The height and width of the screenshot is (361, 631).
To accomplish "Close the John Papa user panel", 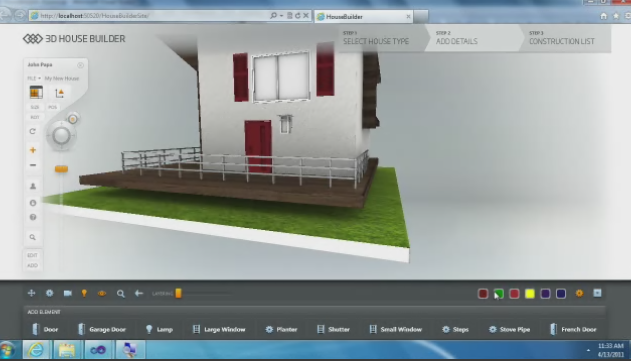I will click(80, 65).
